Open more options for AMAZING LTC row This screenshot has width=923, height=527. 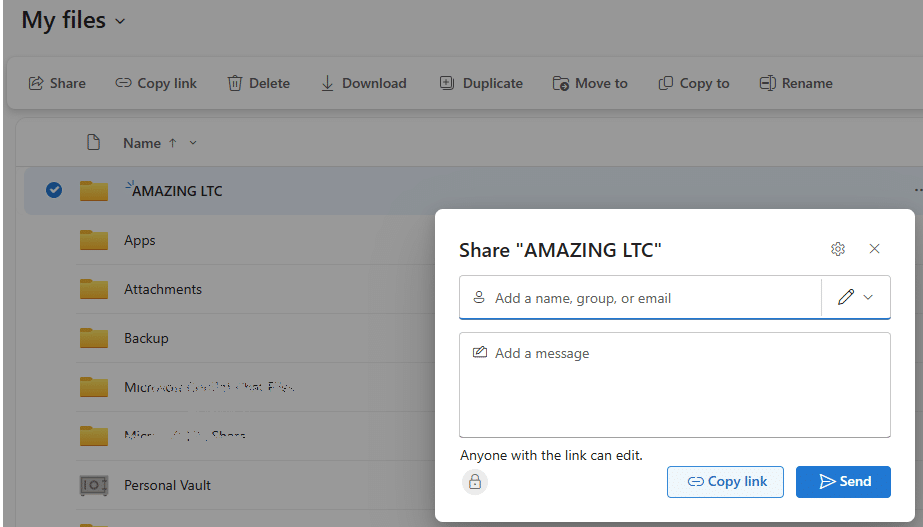point(917,190)
